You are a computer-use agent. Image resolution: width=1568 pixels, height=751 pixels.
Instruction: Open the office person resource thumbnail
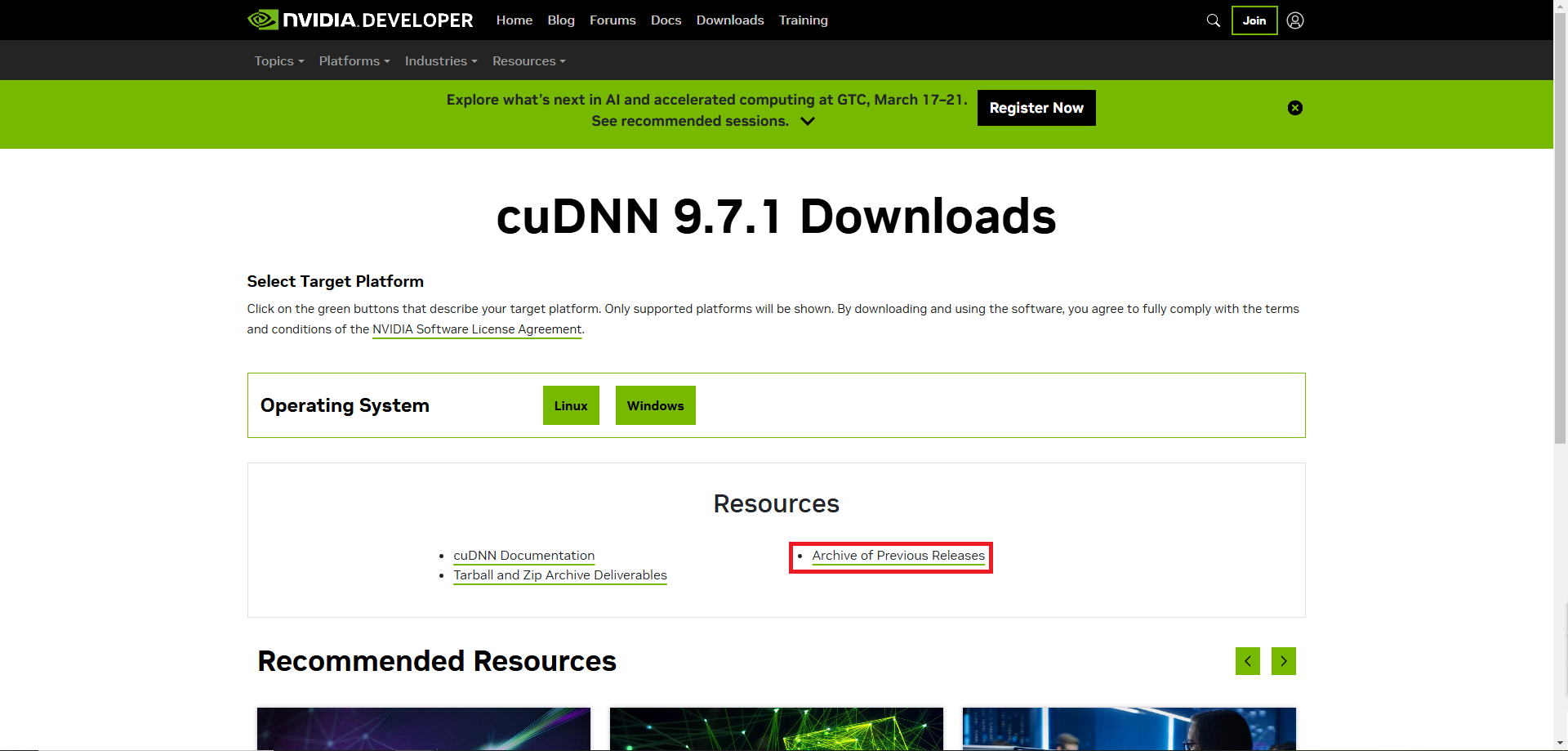click(1129, 729)
